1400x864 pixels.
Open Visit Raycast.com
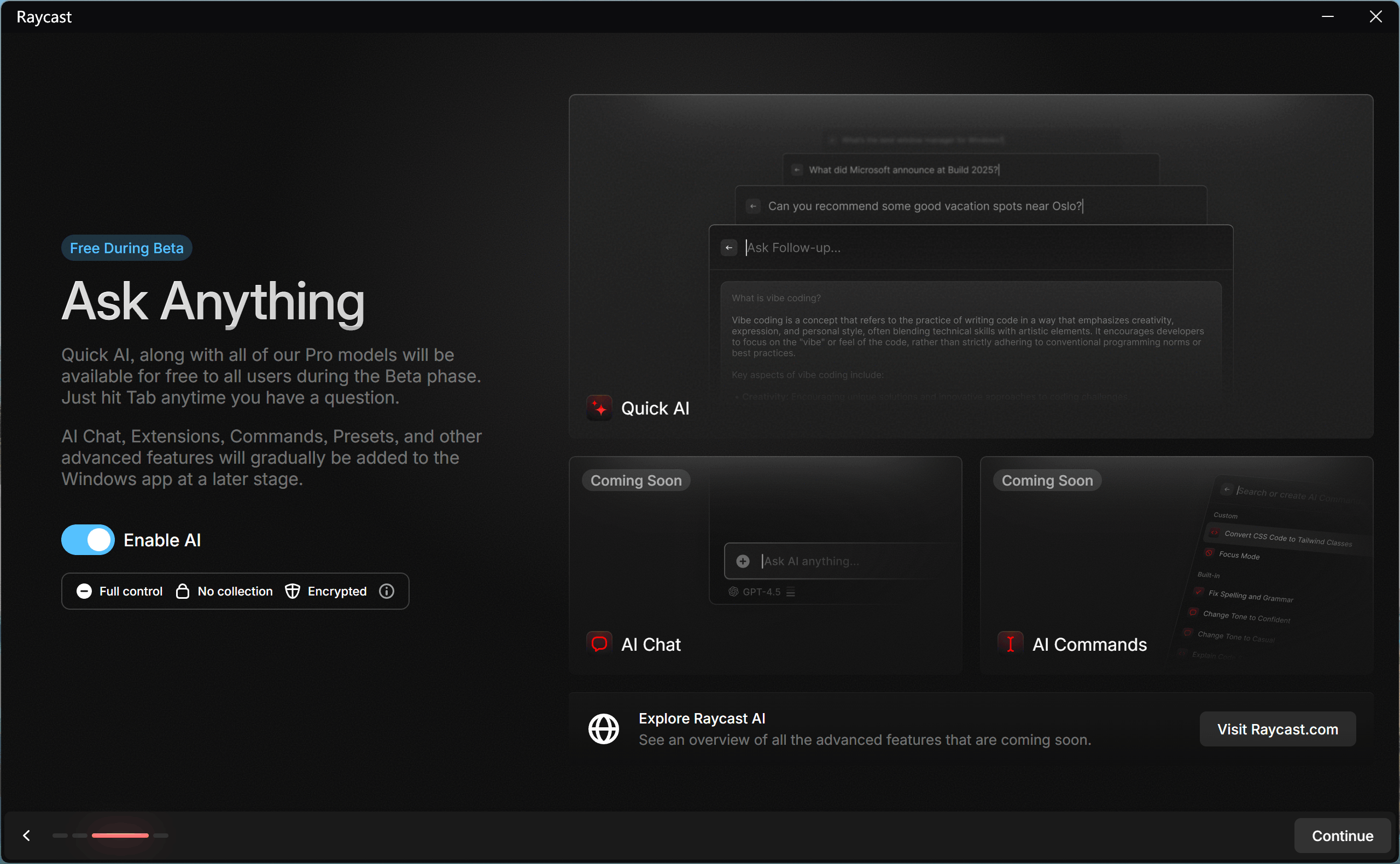click(x=1277, y=728)
